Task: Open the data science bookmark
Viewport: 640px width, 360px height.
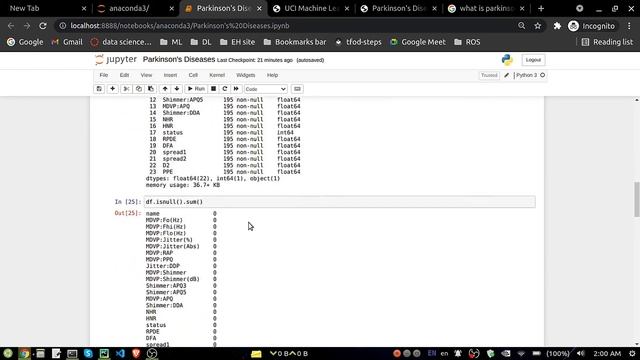Action: (121, 42)
